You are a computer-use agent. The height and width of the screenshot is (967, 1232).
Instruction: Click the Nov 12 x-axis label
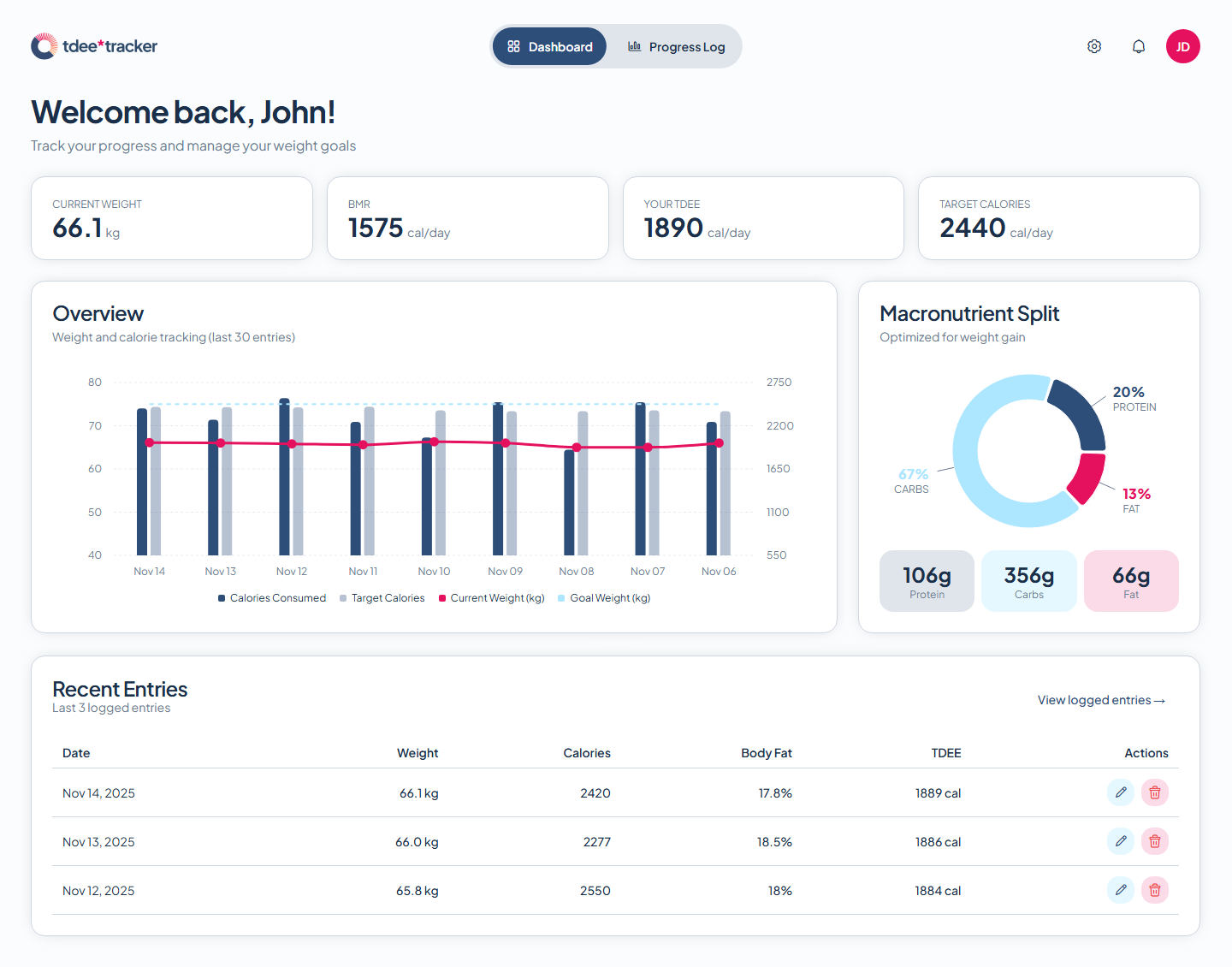(x=292, y=572)
